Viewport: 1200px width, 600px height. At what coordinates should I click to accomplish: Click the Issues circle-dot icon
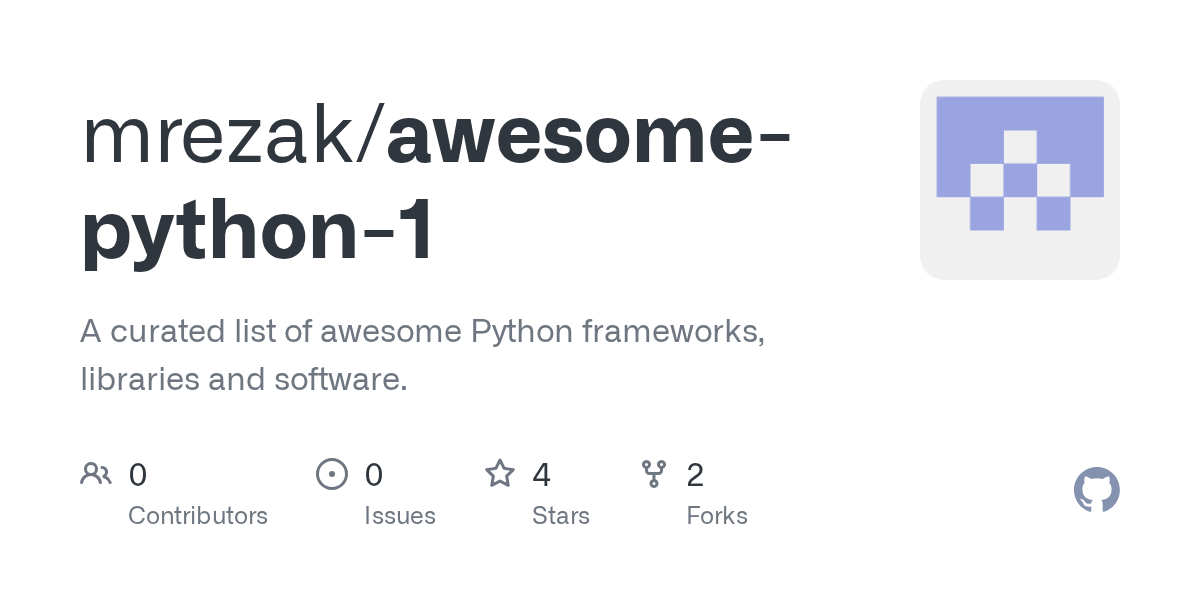[x=332, y=474]
